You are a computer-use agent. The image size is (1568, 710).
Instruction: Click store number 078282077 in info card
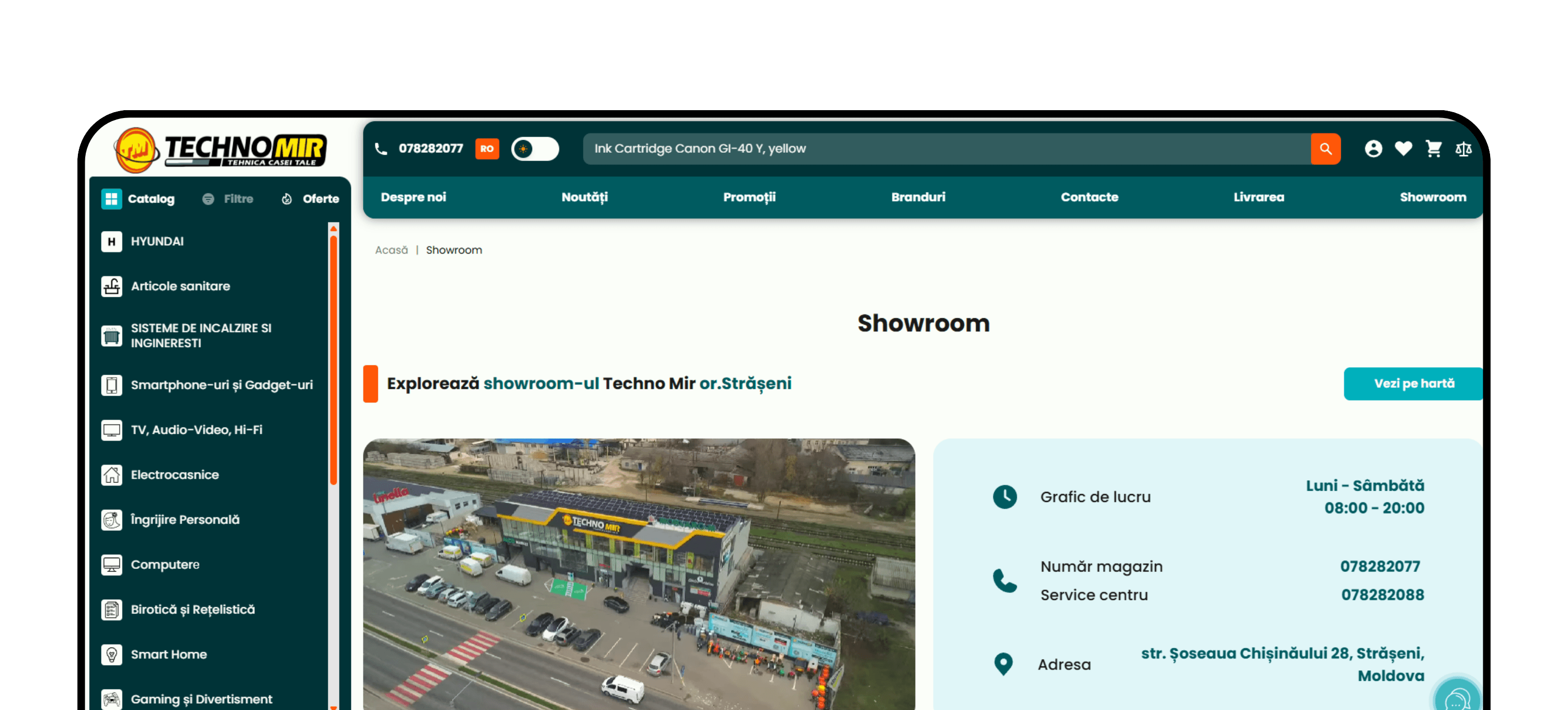(x=1380, y=567)
